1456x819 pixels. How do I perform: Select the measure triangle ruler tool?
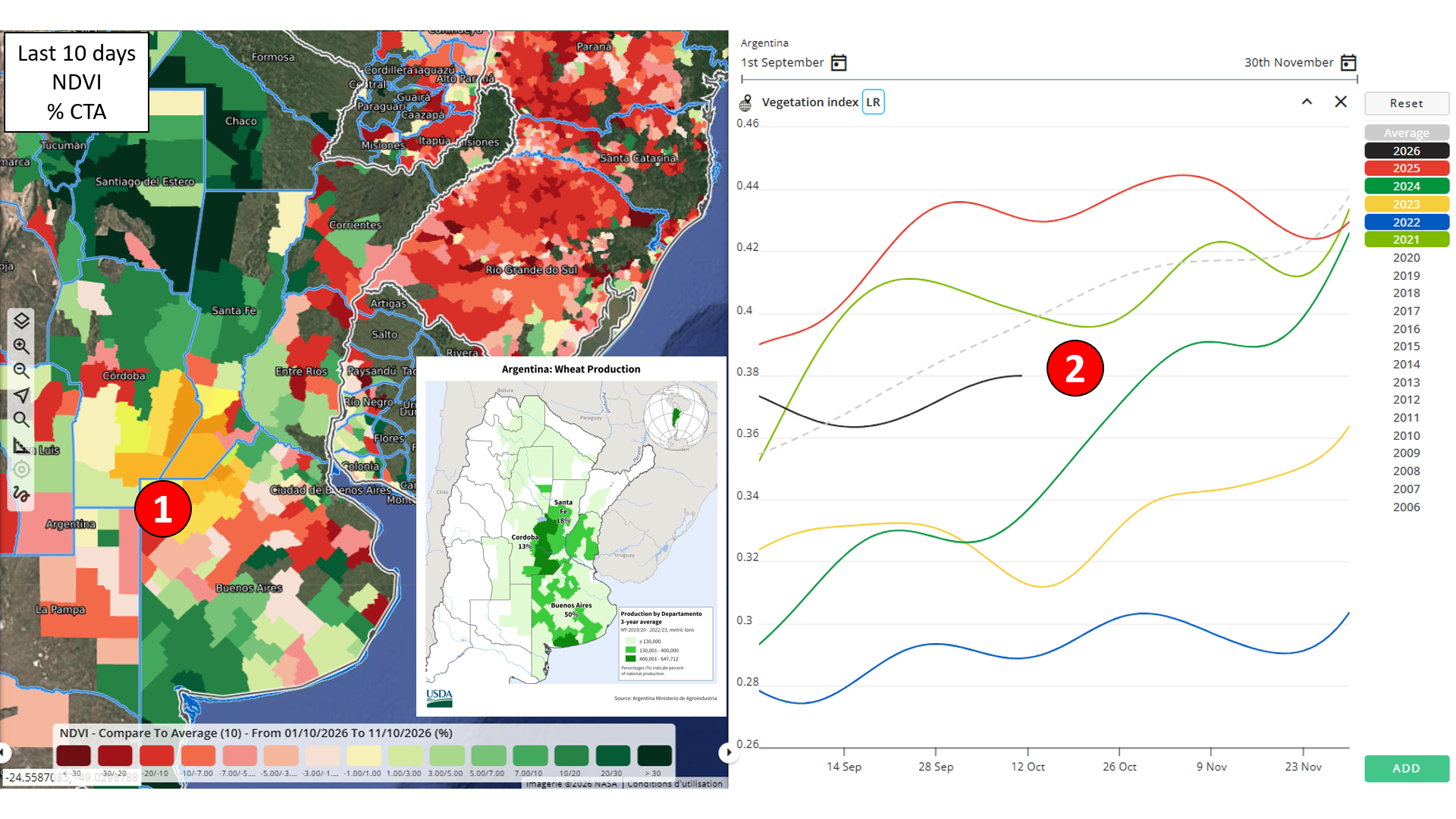[21, 445]
